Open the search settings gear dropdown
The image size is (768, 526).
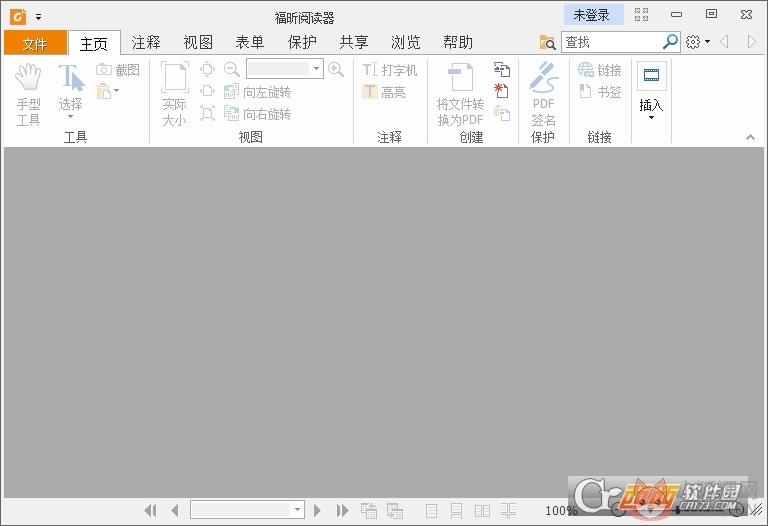pyautogui.click(x=698, y=42)
